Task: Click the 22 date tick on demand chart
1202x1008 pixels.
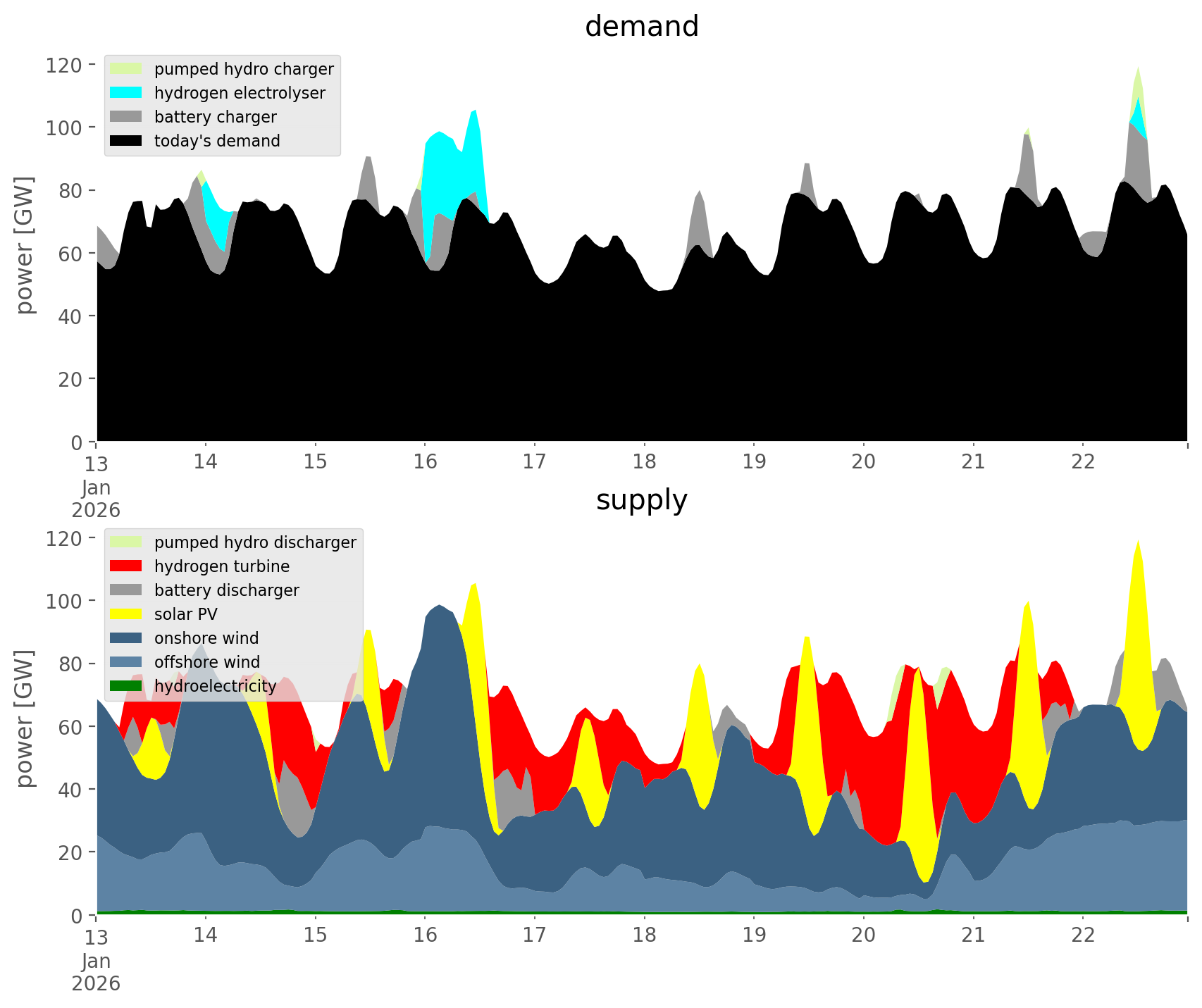Action: pos(1083,462)
